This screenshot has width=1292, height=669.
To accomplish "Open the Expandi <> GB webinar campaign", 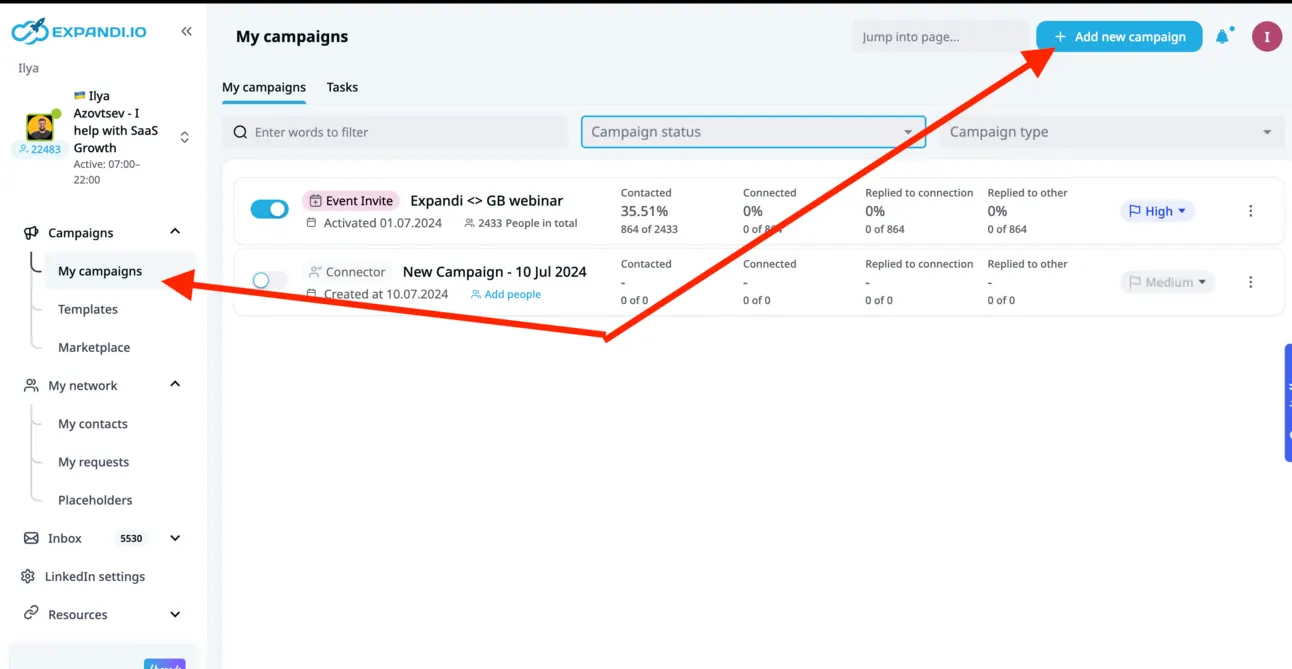I will point(486,200).
